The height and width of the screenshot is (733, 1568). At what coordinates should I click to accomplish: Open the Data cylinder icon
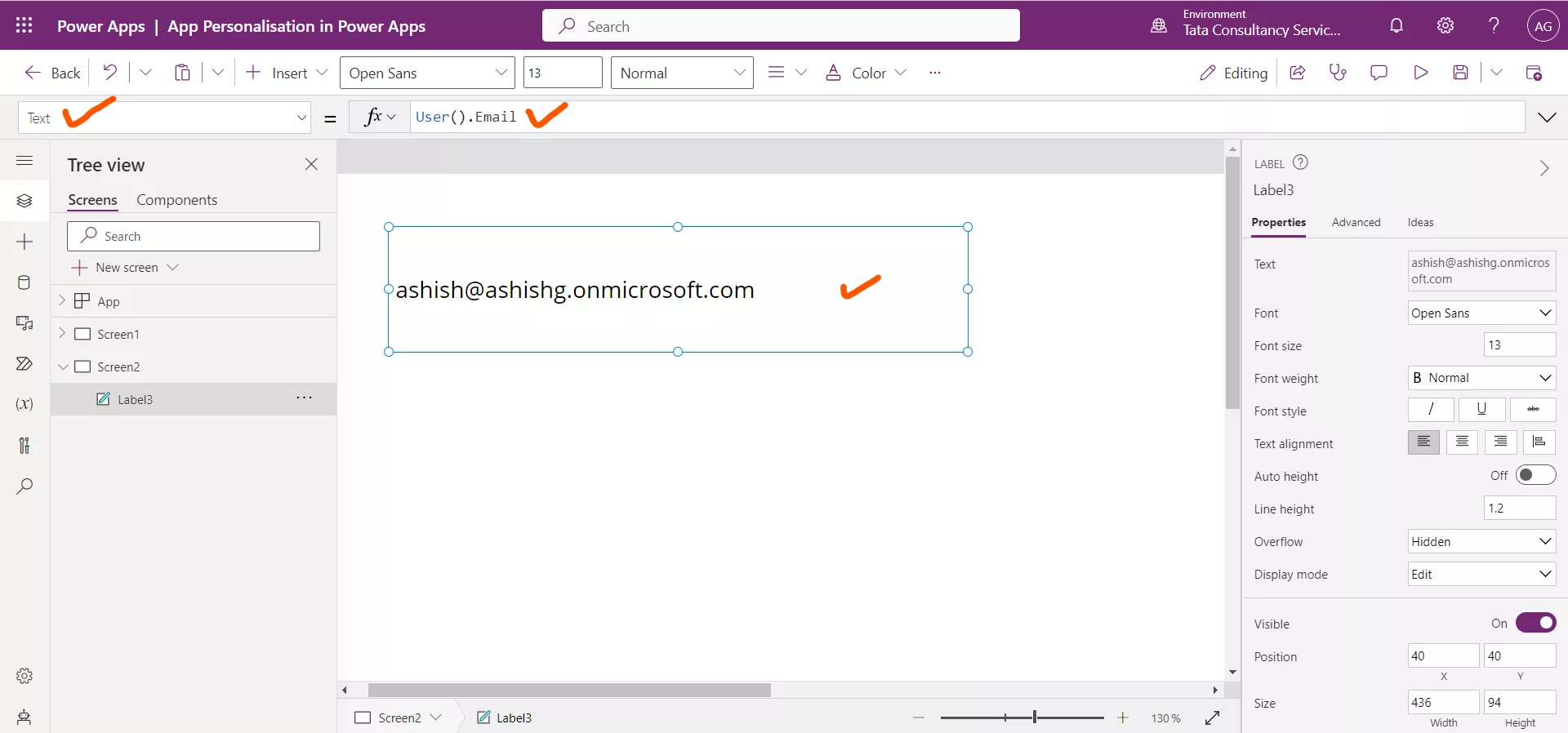pyautogui.click(x=24, y=282)
